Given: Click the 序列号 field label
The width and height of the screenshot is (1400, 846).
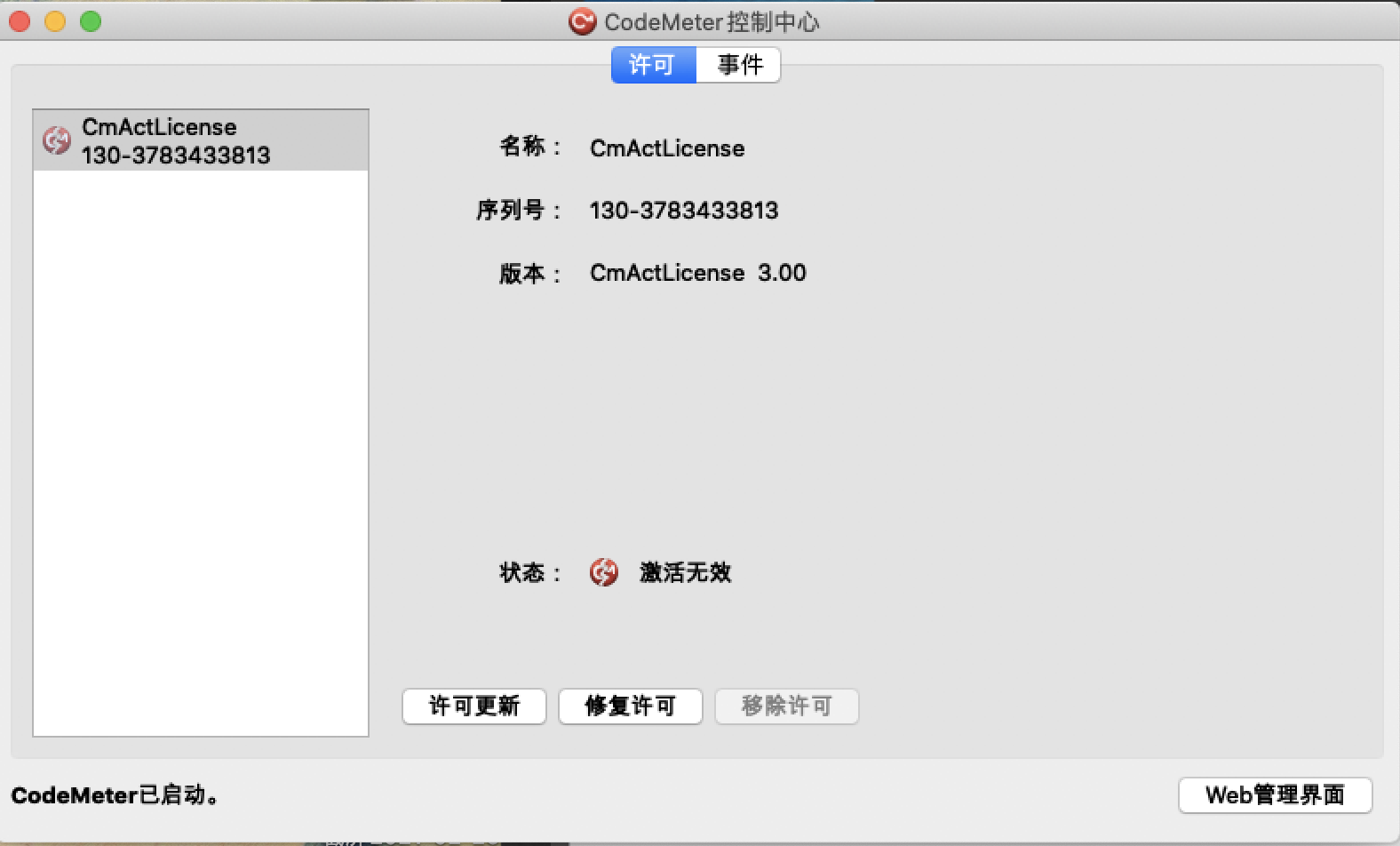Looking at the screenshot, I should coord(520,211).
